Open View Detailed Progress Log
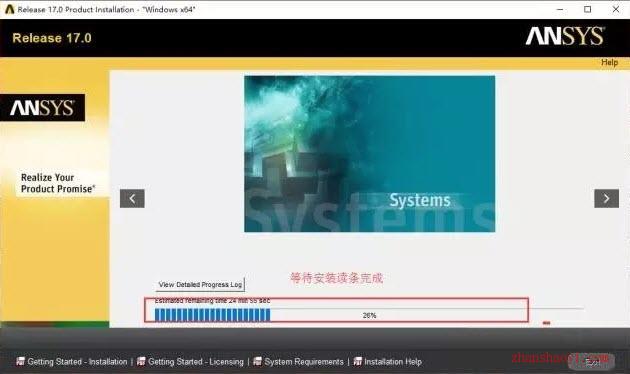Screen dimensions: 630x374 tap(200, 284)
